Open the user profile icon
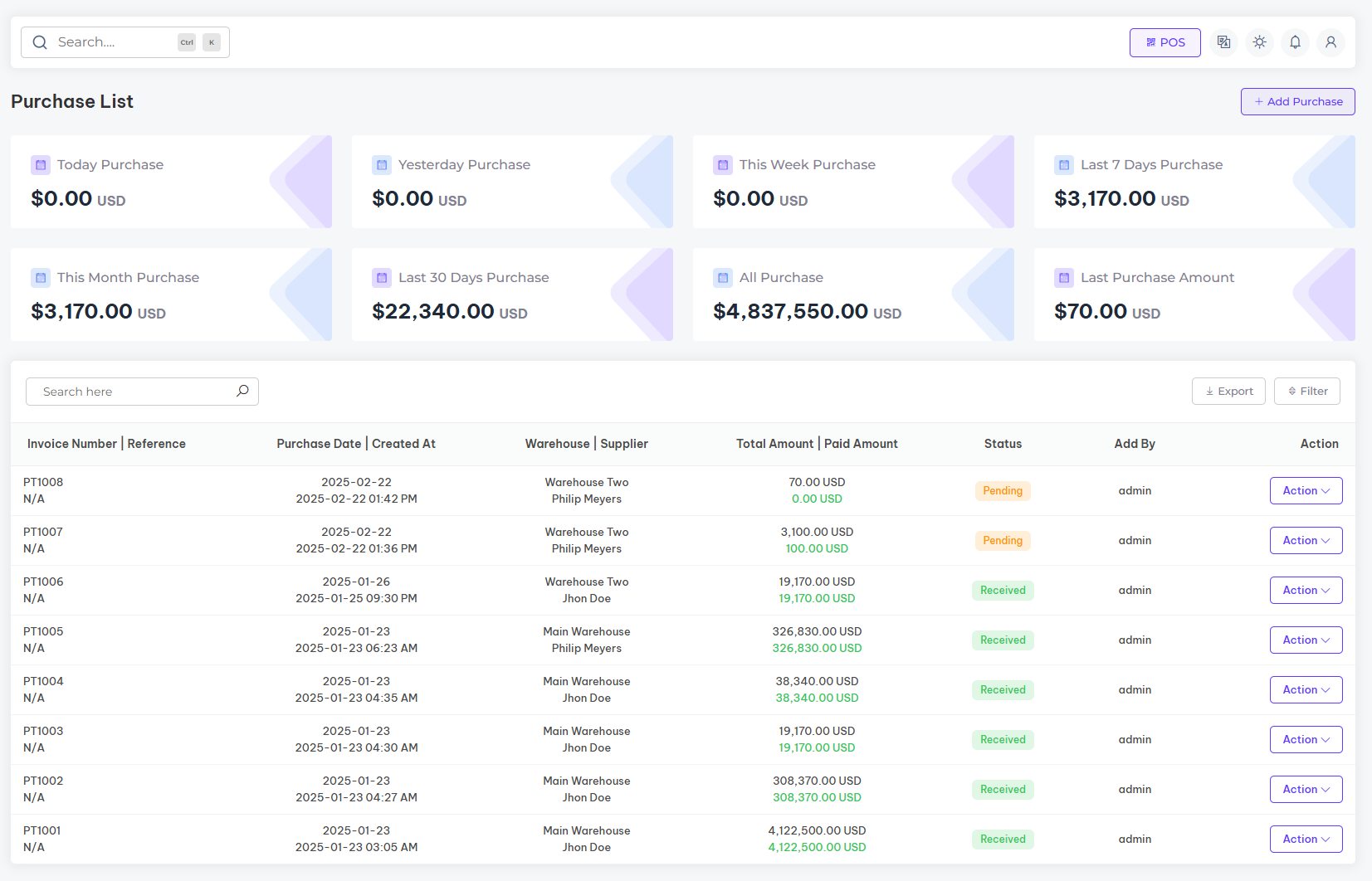Image resolution: width=1372 pixels, height=881 pixels. point(1330,42)
